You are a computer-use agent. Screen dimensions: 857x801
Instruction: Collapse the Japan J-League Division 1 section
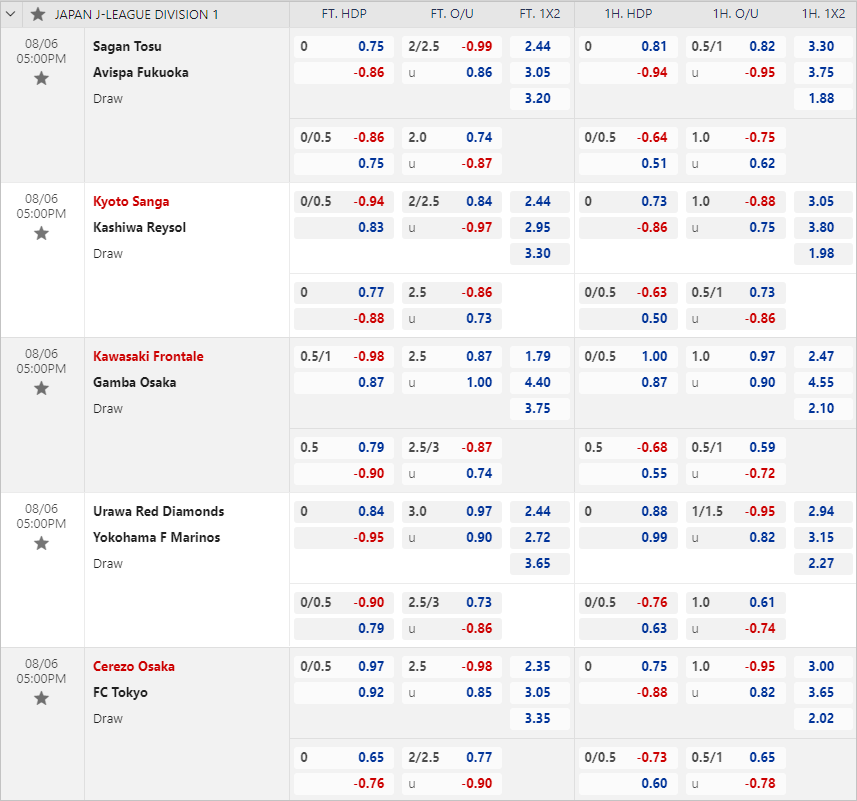coord(11,14)
